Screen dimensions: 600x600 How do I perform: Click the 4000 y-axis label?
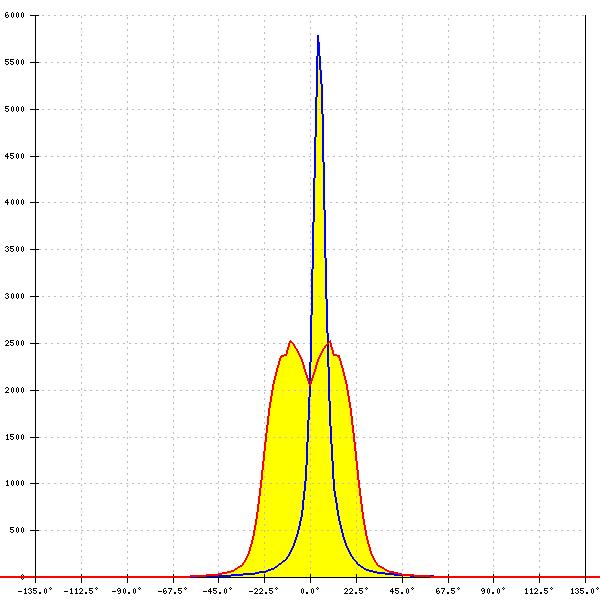[15, 202]
